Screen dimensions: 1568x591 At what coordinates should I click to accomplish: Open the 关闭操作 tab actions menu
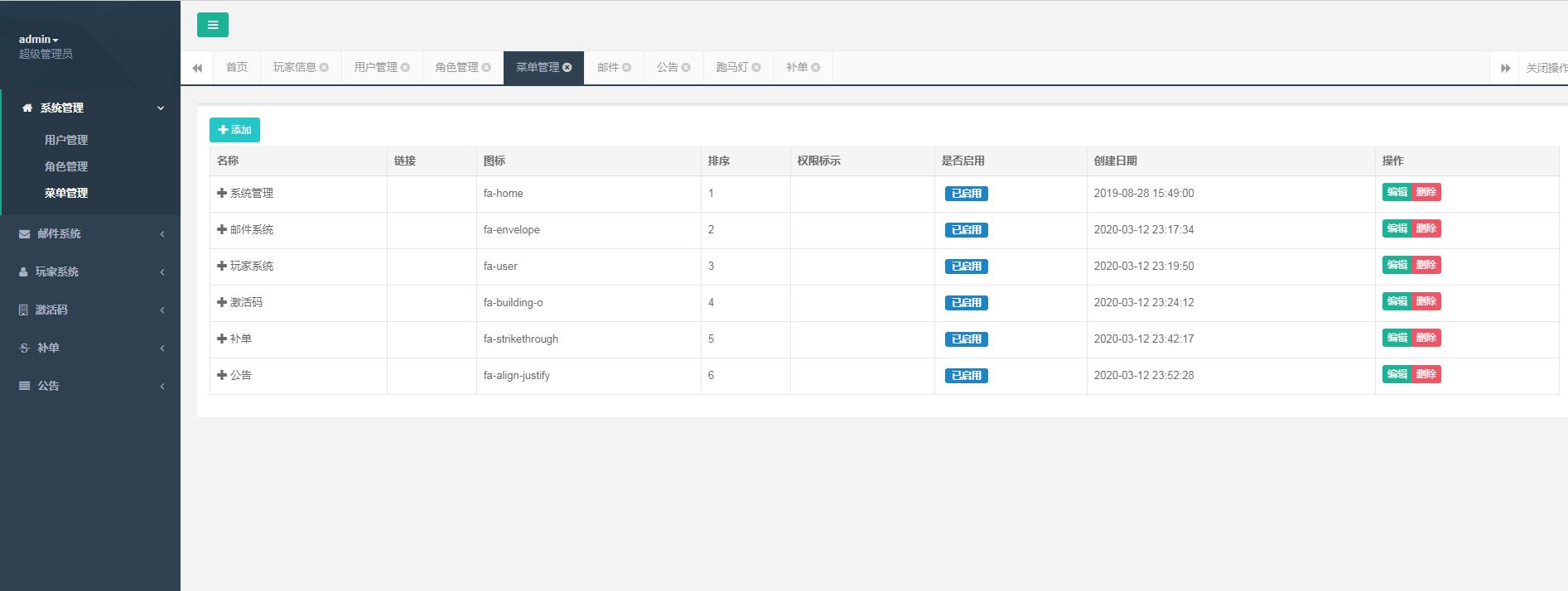pyautogui.click(x=1546, y=68)
